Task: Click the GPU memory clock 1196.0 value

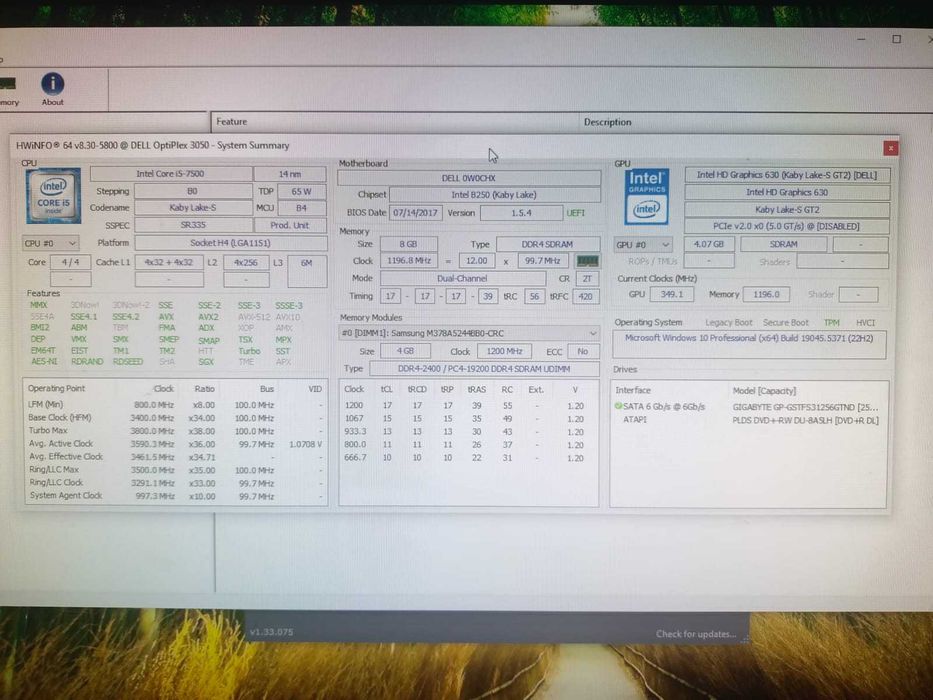Action: pos(766,294)
